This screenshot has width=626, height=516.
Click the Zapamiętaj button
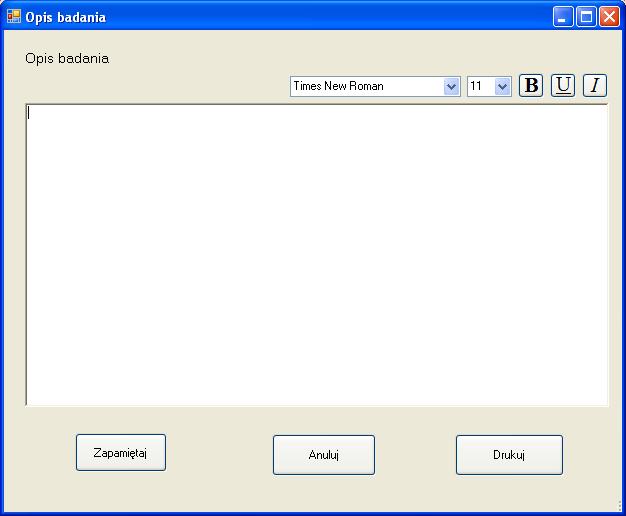[121, 452]
